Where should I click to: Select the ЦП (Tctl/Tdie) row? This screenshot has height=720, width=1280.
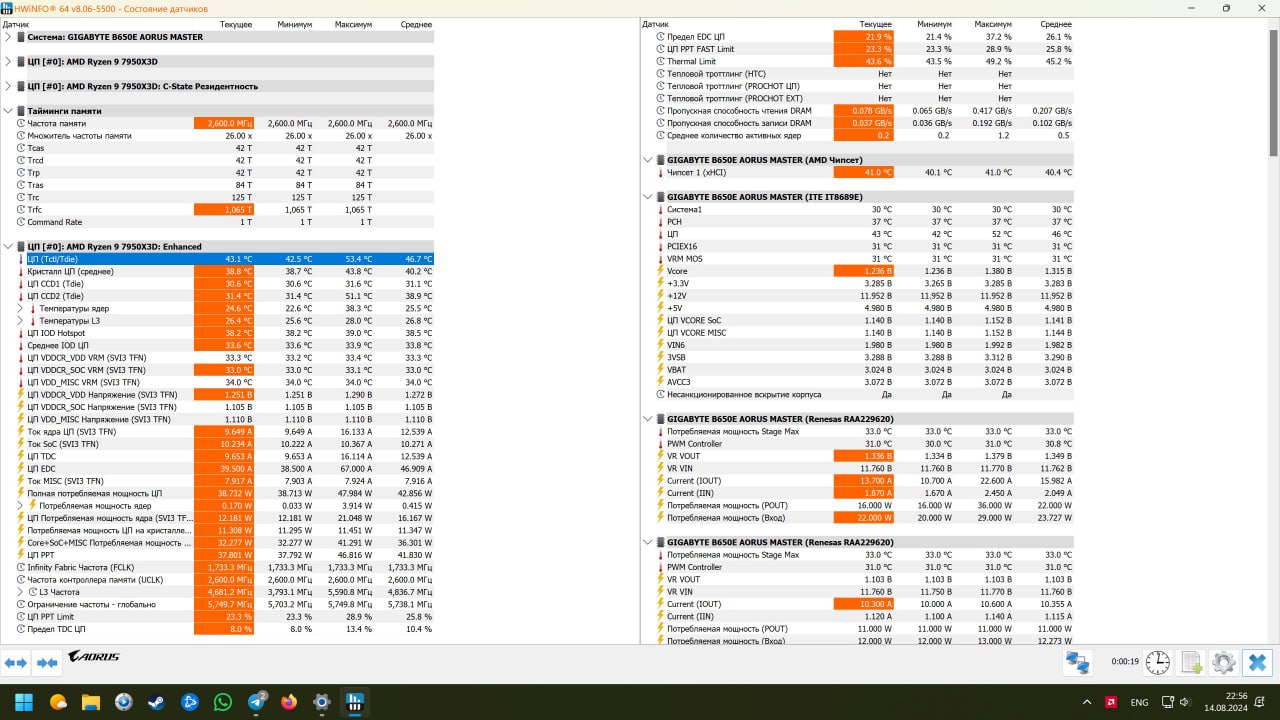point(218,259)
